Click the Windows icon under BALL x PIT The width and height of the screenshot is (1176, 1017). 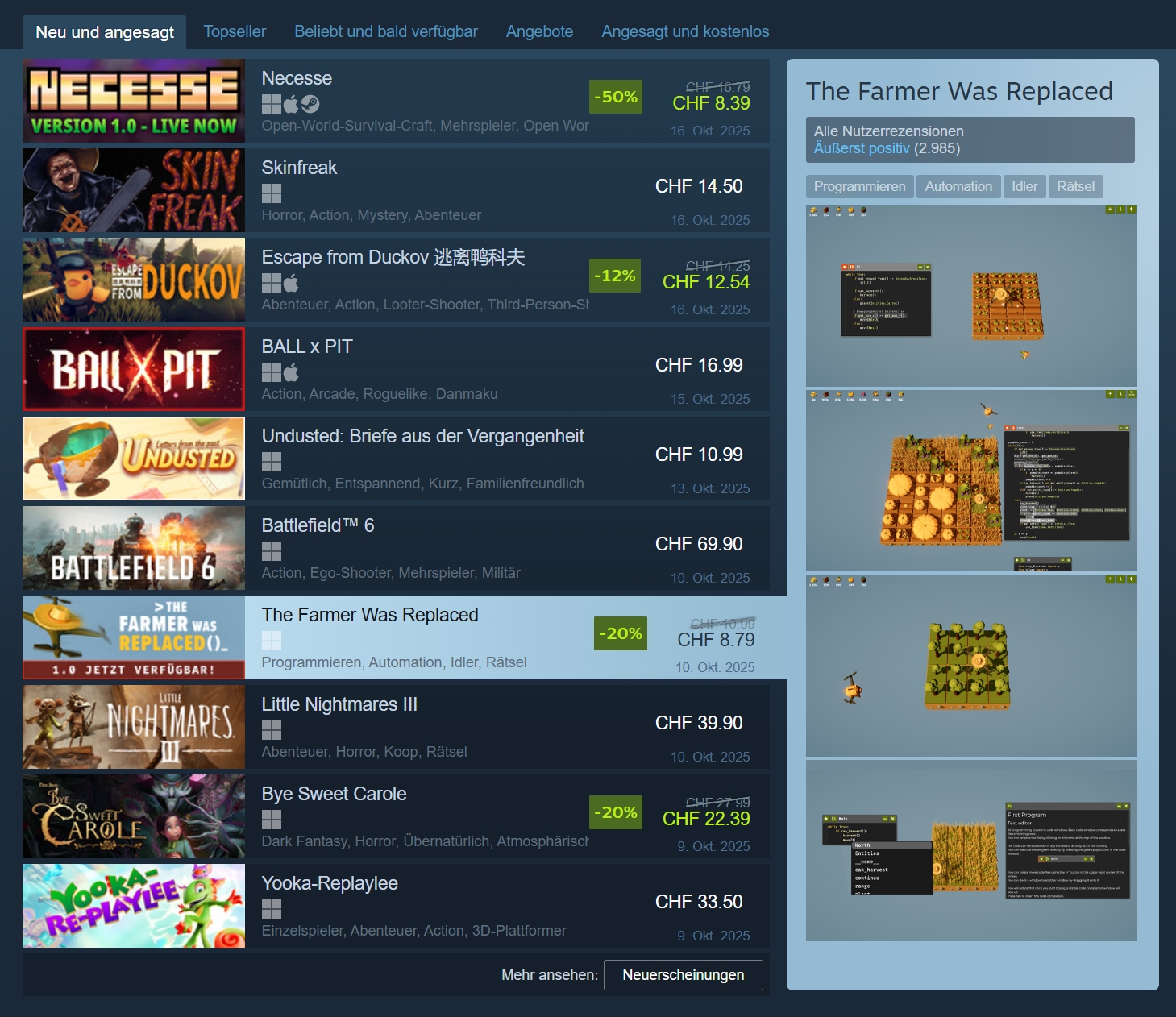click(272, 372)
